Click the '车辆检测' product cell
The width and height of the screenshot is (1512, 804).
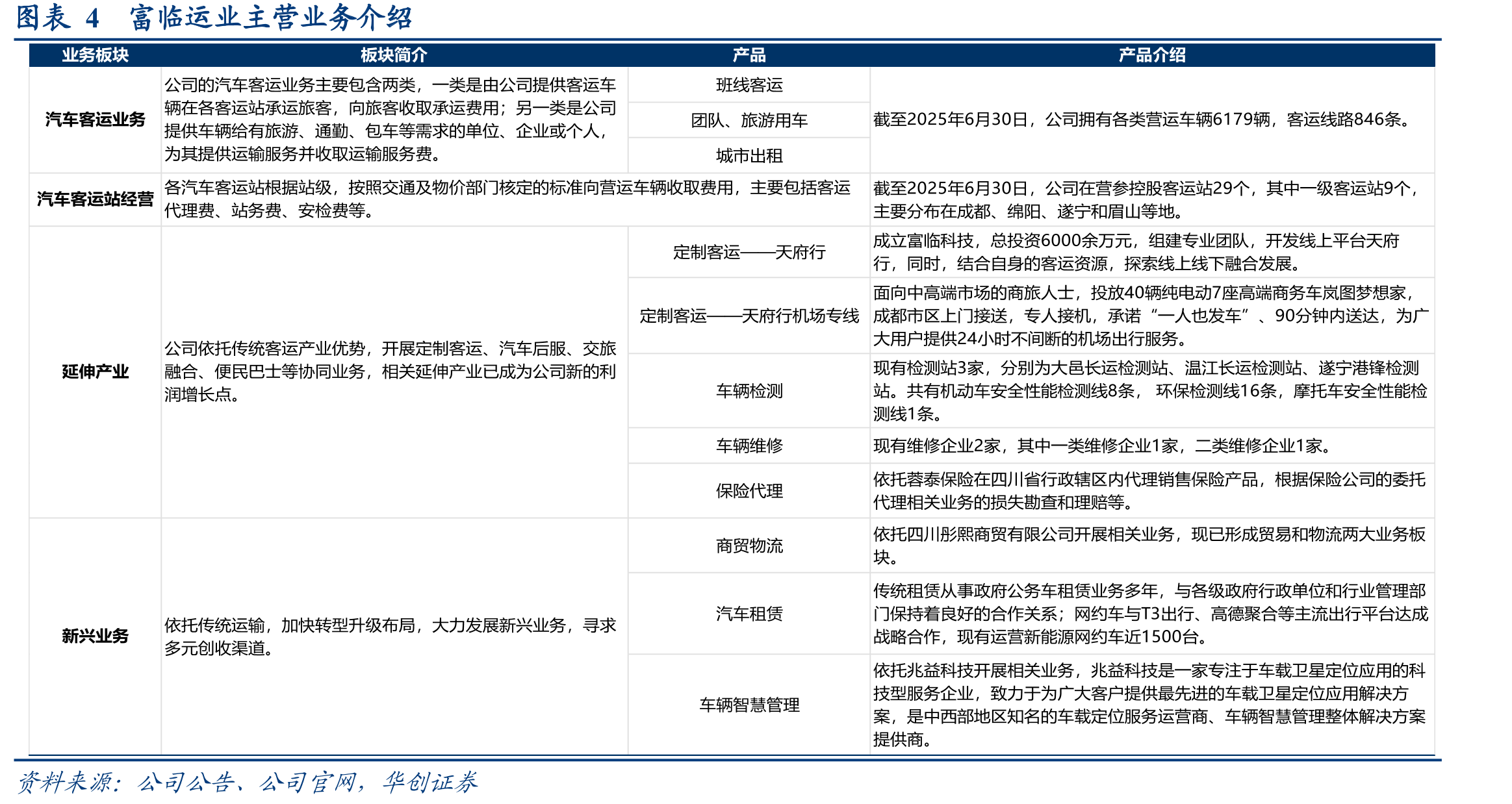click(x=749, y=391)
